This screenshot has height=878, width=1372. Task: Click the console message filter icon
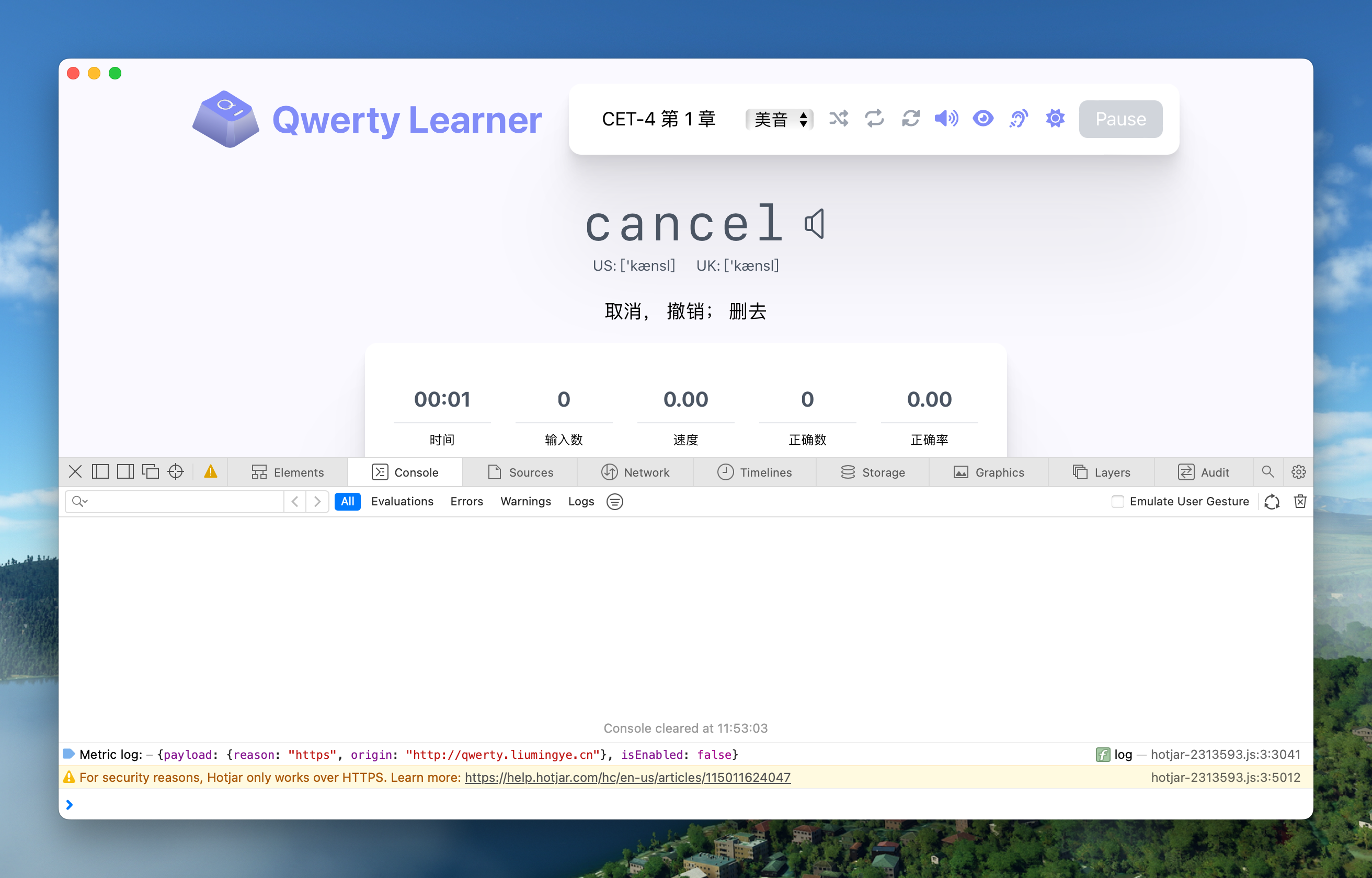[615, 501]
